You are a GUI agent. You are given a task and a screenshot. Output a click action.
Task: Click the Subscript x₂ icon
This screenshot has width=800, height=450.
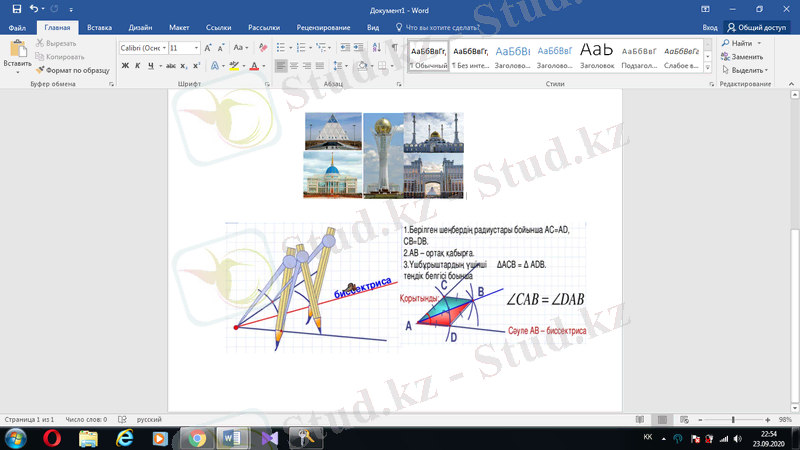point(184,66)
